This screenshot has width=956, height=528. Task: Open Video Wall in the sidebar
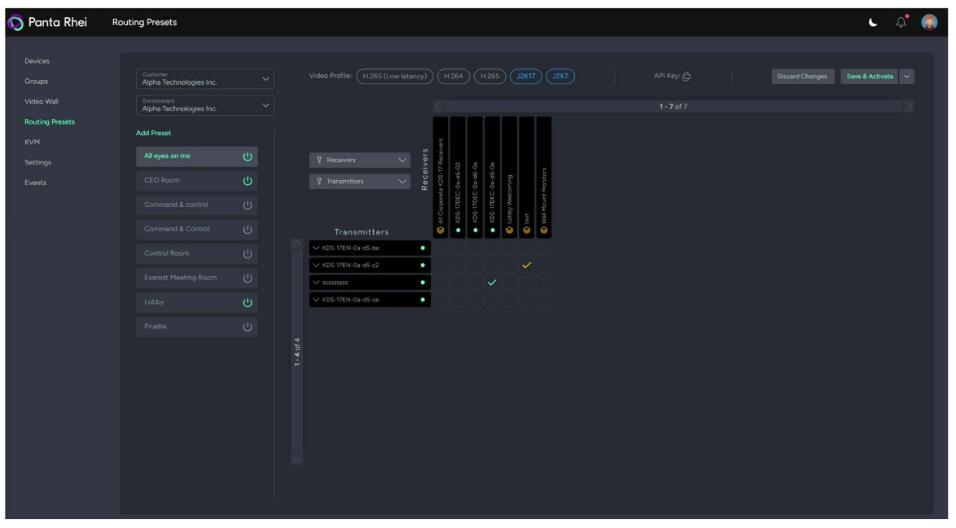tap(41, 101)
